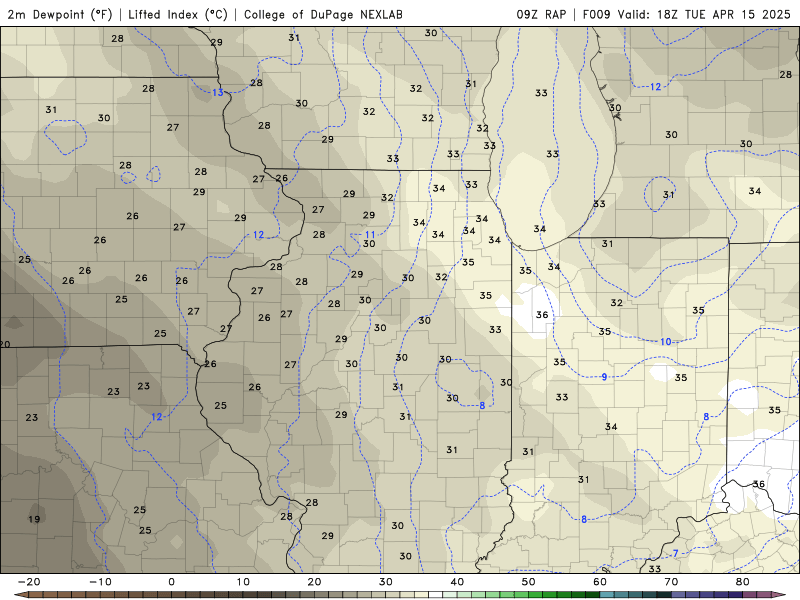
Task: Select the blue "9" lifted index contour label
Action: coord(605,377)
